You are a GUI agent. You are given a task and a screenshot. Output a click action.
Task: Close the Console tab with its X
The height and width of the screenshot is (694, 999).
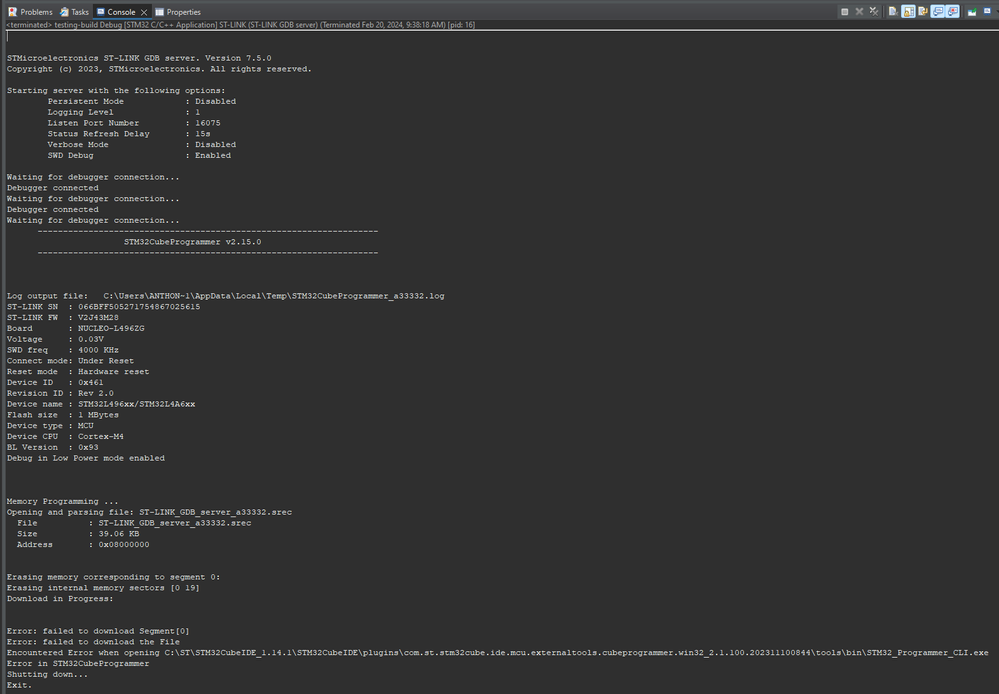click(x=144, y=12)
